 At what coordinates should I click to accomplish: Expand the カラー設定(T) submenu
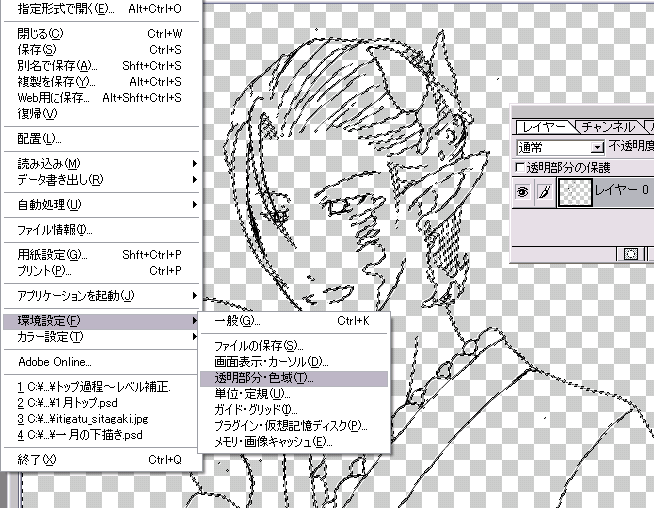(x=102, y=337)
